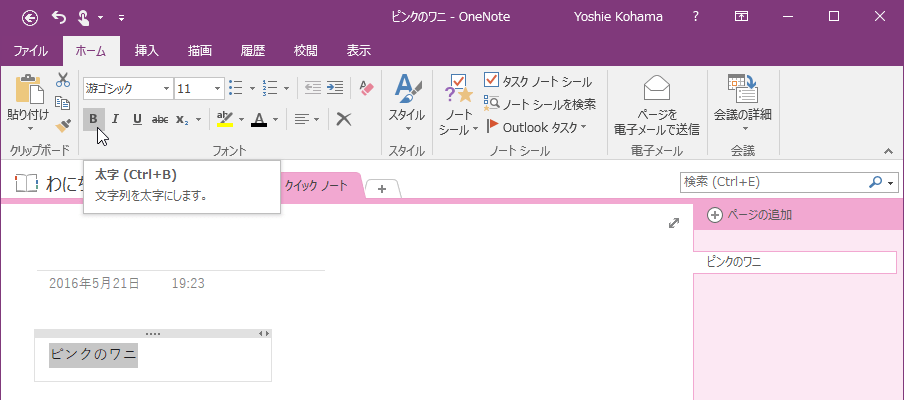Viewport: 904px width, 400px height.
Task: Switch to the 挿入 (Insert) tab
Action: [146, 51]
